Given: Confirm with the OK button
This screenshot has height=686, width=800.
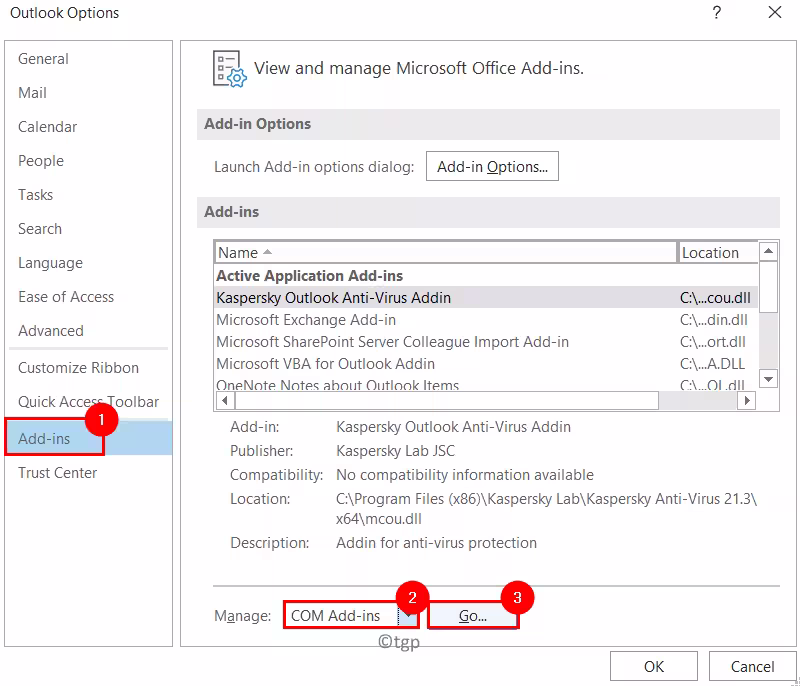Looking at the screenshot, I should pos(654,666).
